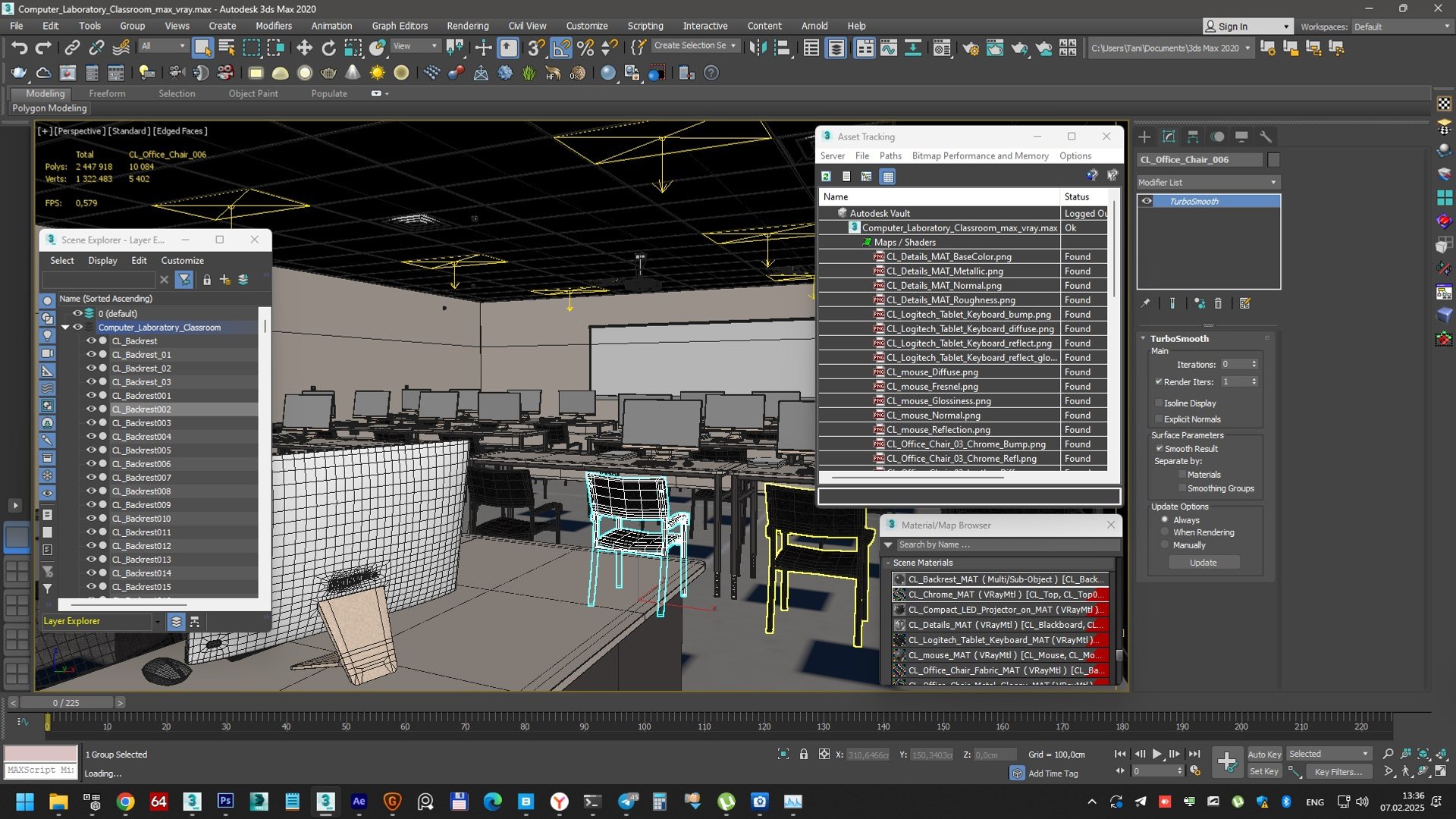This screenshot has width=1456, height=819.
Task: Click the Auto Key button
Action: [1264, 754]
